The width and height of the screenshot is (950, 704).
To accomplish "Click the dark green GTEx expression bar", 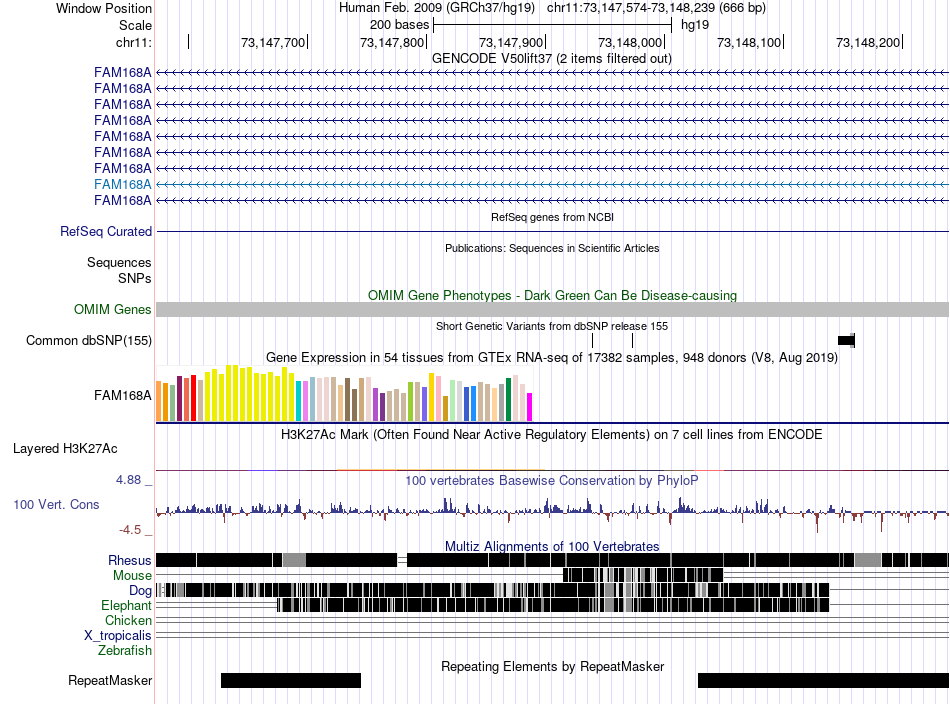I will pyautogui.click(x=508, y=400).
